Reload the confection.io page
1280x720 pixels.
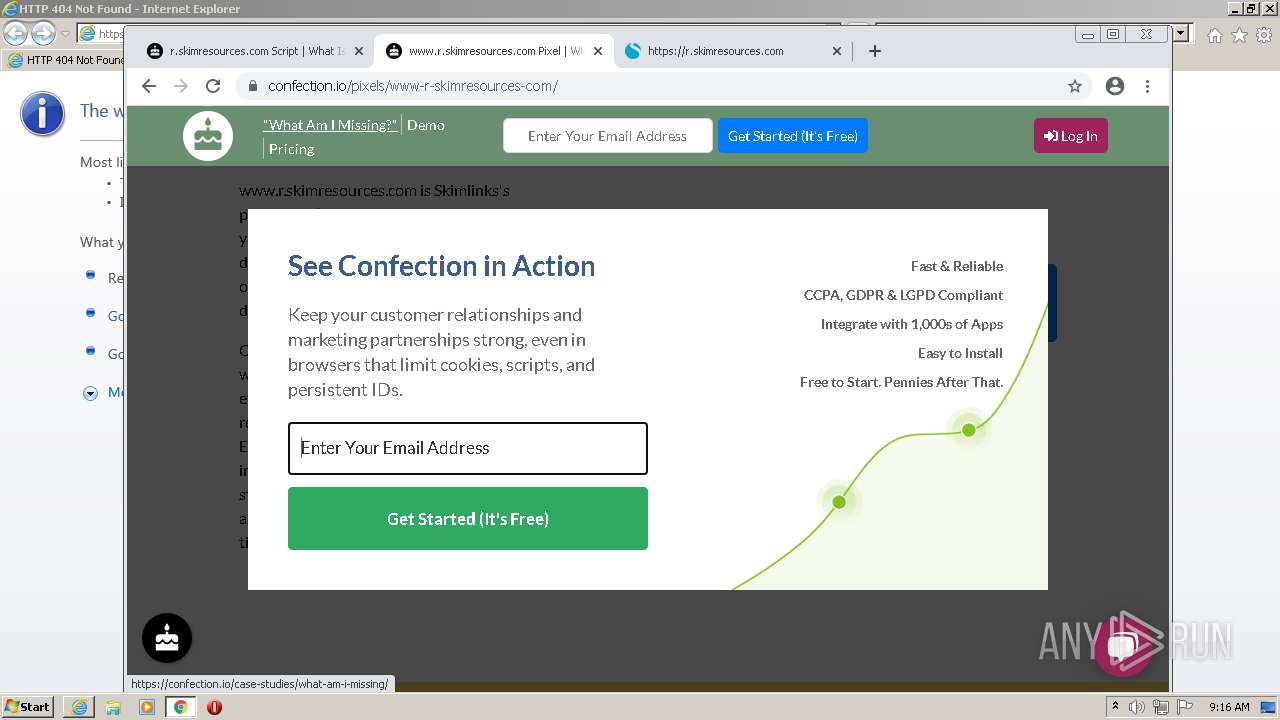click(213, 86)
